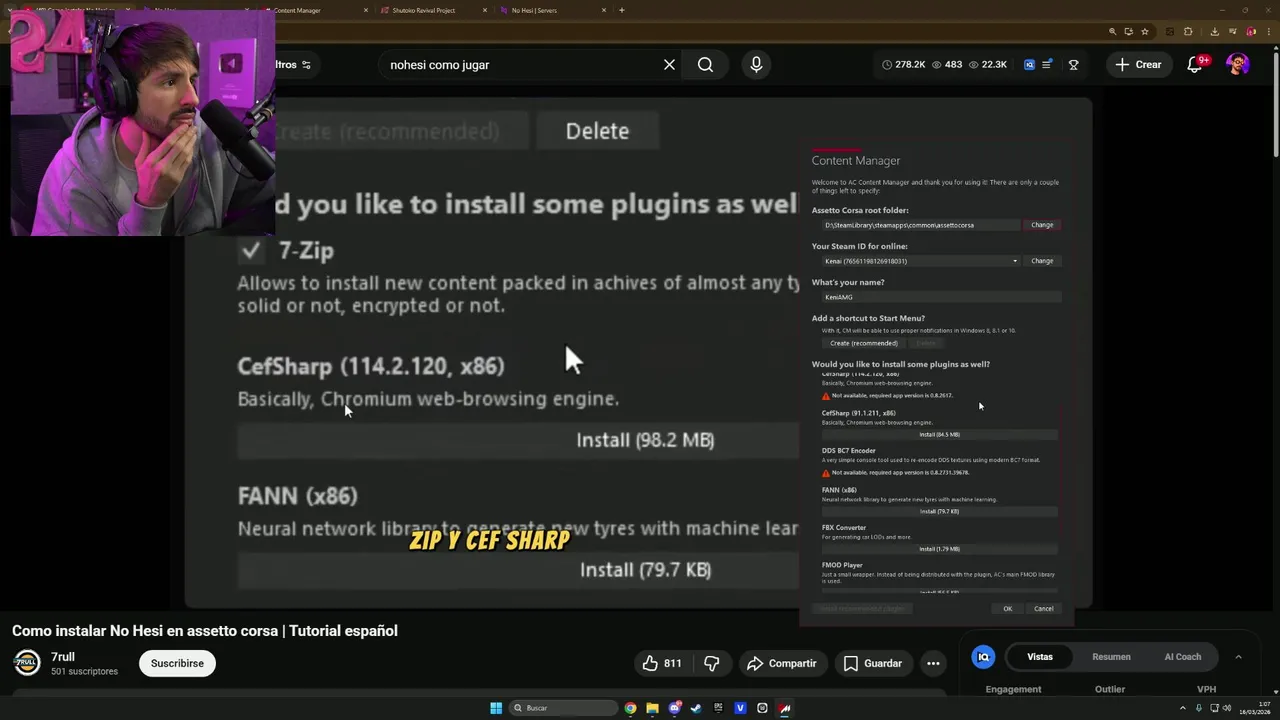Click Delete button in zoomed video
Screen dimensions: 1280x720
tap(597, 131)
